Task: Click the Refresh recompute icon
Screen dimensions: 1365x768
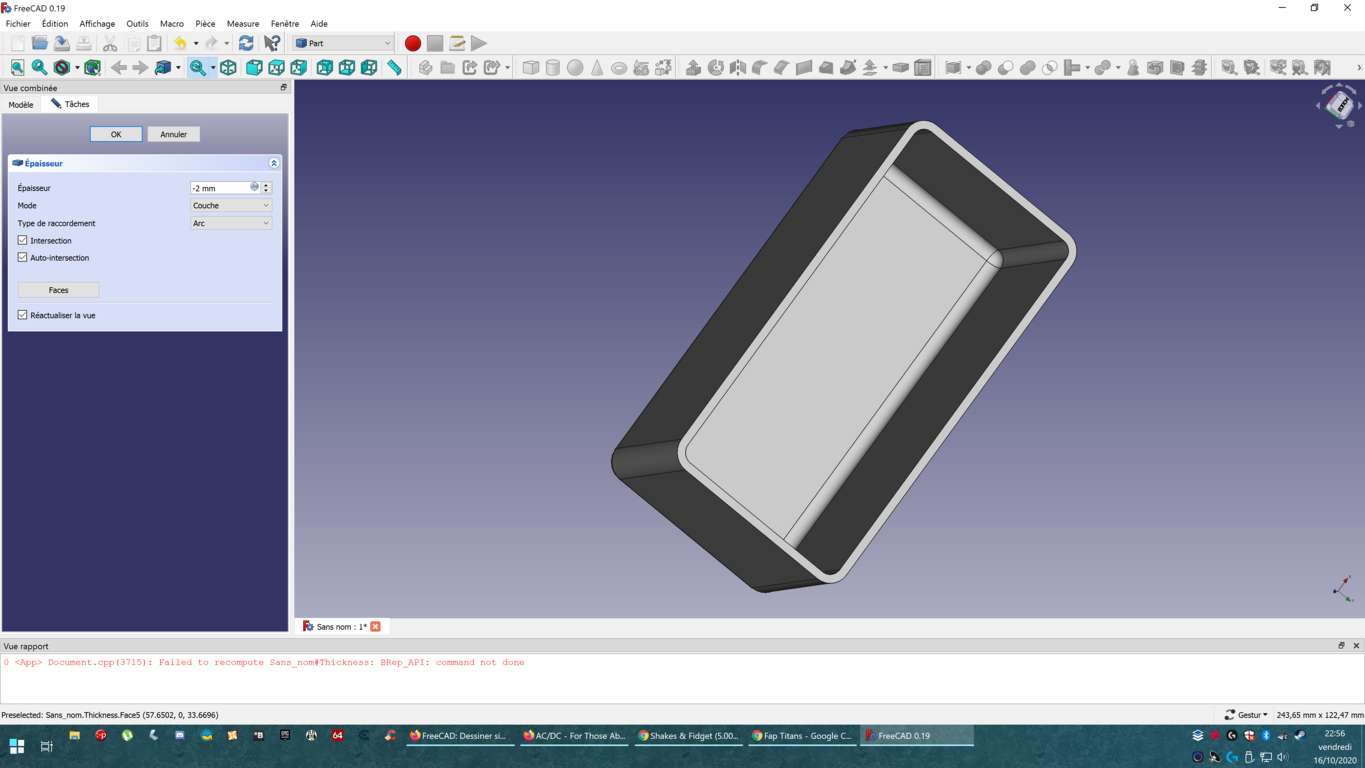Action: tap(246, 43)
